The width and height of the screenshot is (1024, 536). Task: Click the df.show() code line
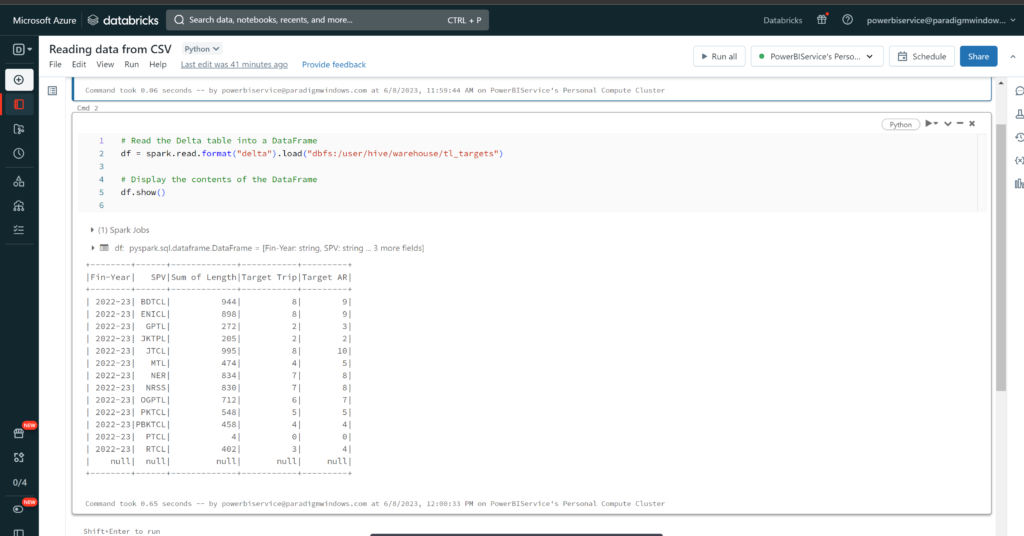(x=143, y=192)
